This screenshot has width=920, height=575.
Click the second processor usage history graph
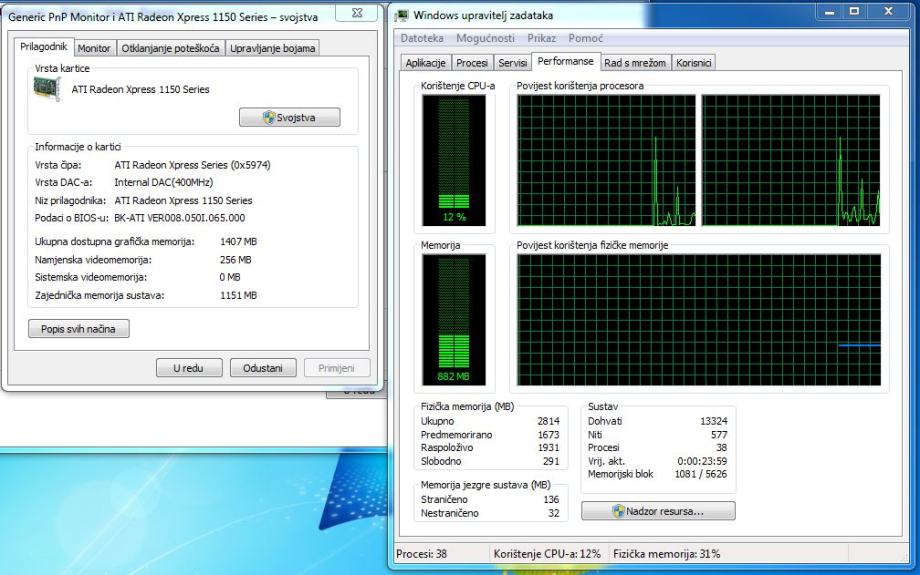pyautogui.click(x=791, y=160)
